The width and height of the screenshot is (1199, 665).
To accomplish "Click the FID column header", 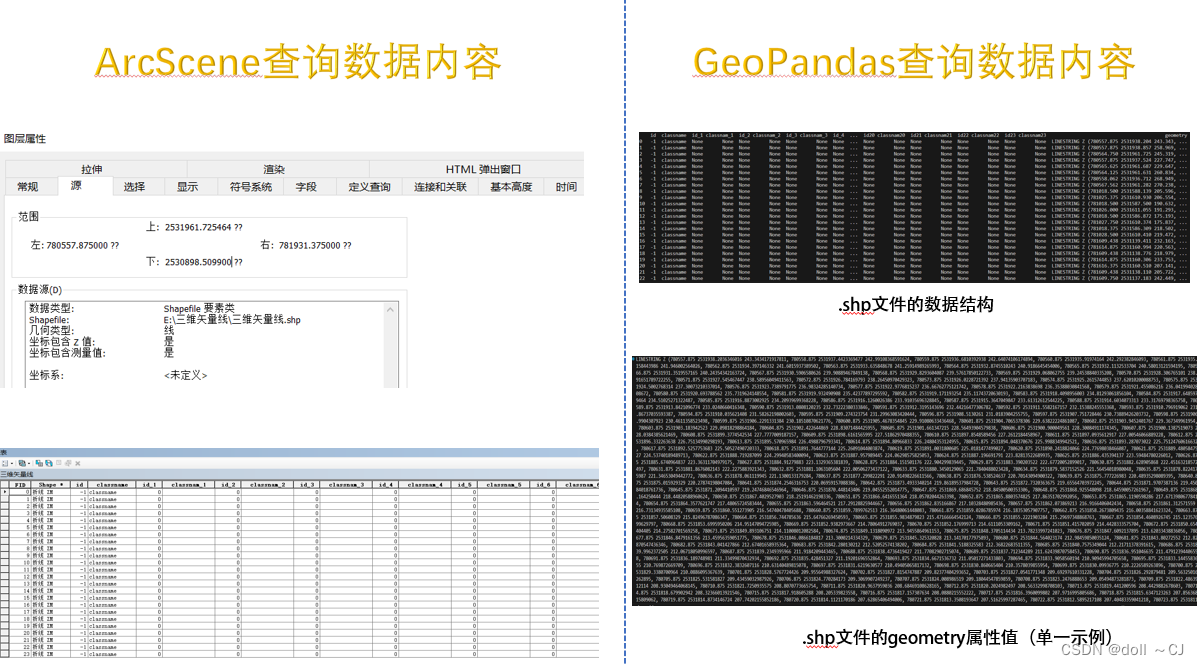I will pyautogui.click(x=20, y=485).
